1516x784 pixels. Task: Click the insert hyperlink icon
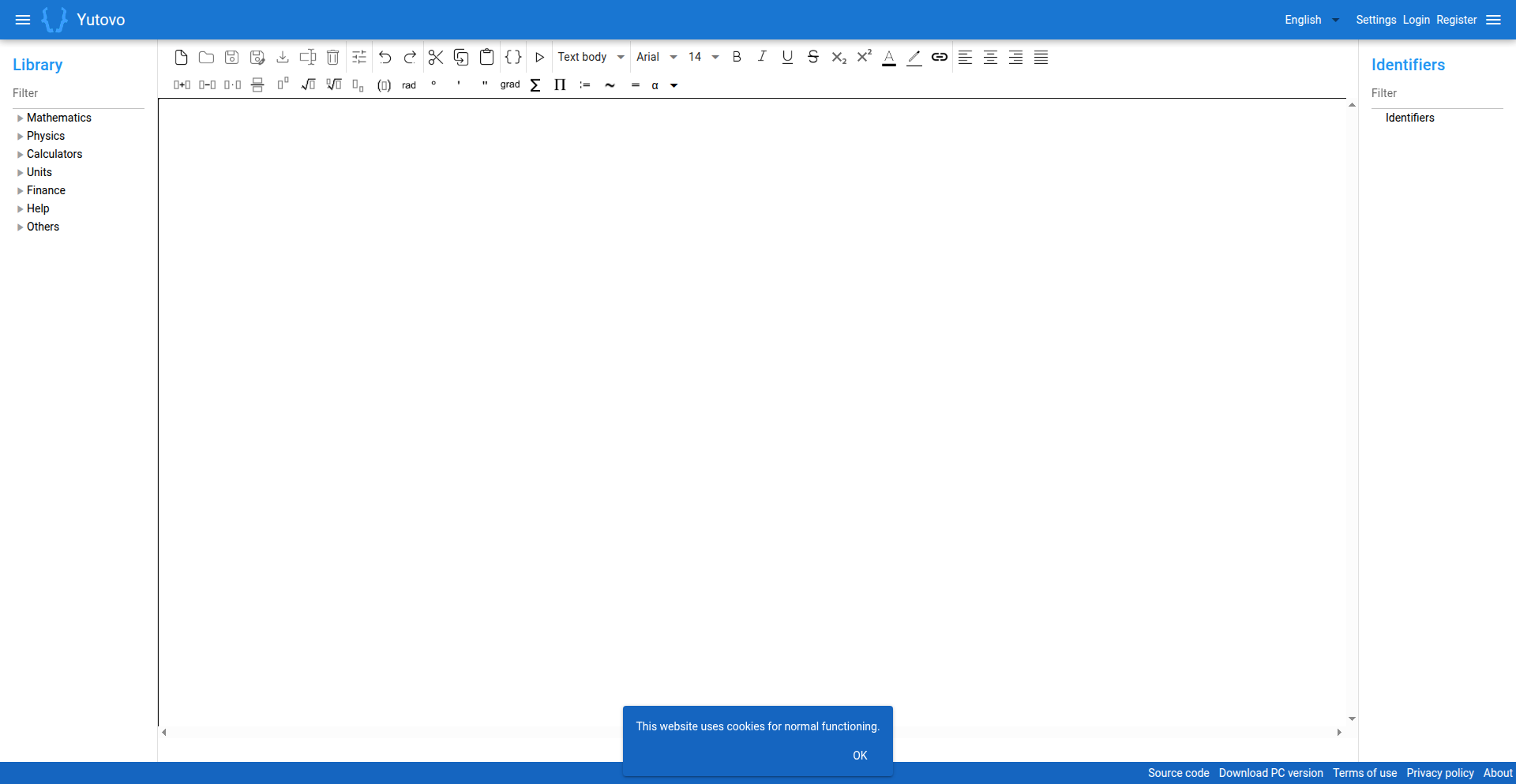(x=940, y=57)
